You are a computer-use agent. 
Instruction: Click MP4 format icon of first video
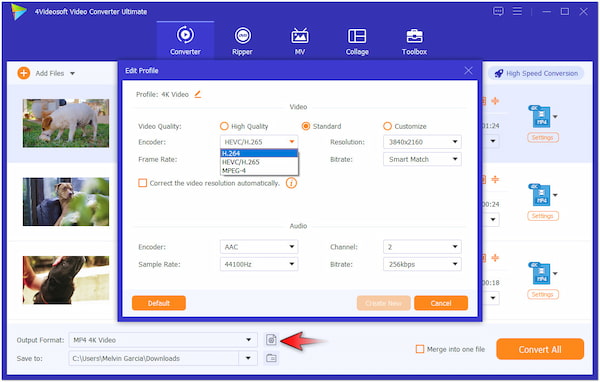point(540,117)
